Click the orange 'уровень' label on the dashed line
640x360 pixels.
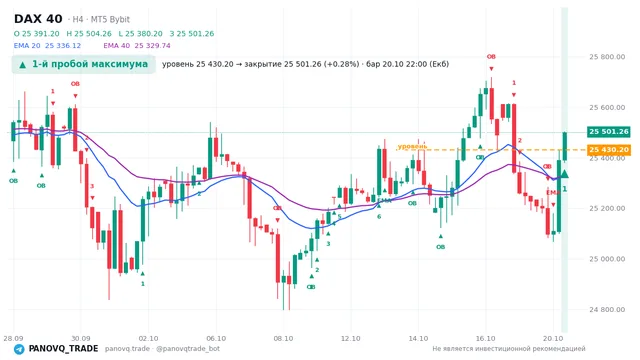(x=412, y=146)
